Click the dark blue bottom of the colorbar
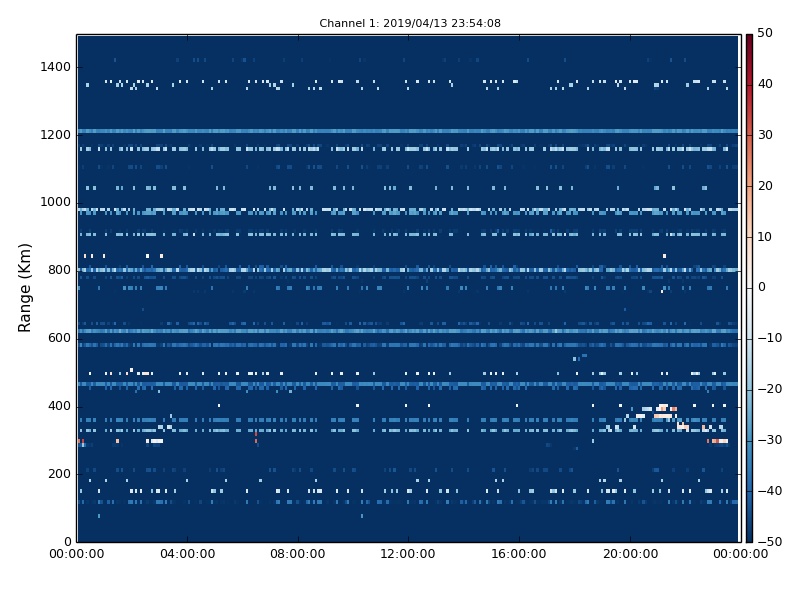The width and height of the screenshot is (800, 600). (x=748, y=535)
